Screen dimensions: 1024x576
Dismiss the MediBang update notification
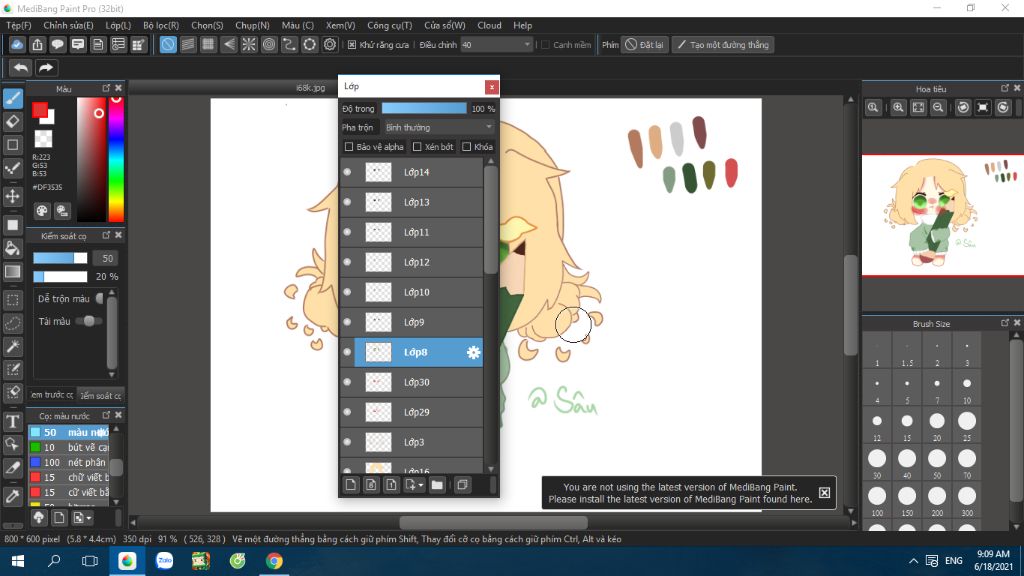(824, 492)
